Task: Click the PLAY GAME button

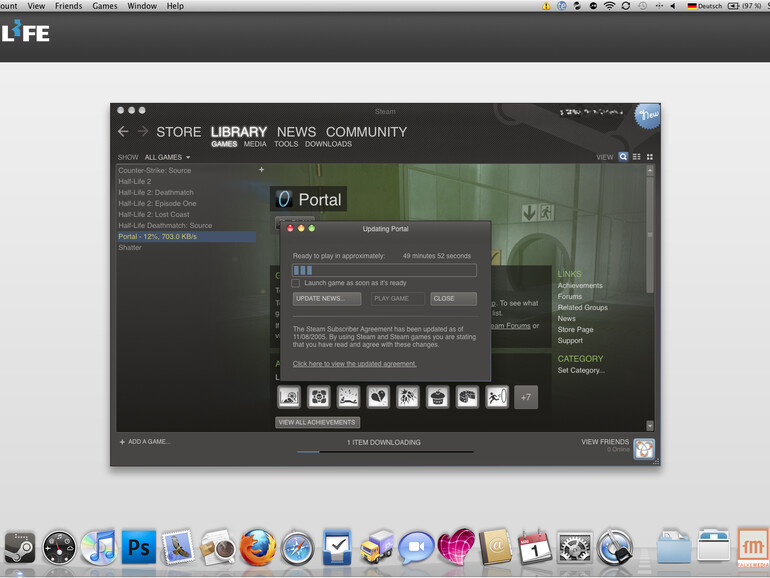Action: [397, 299]
